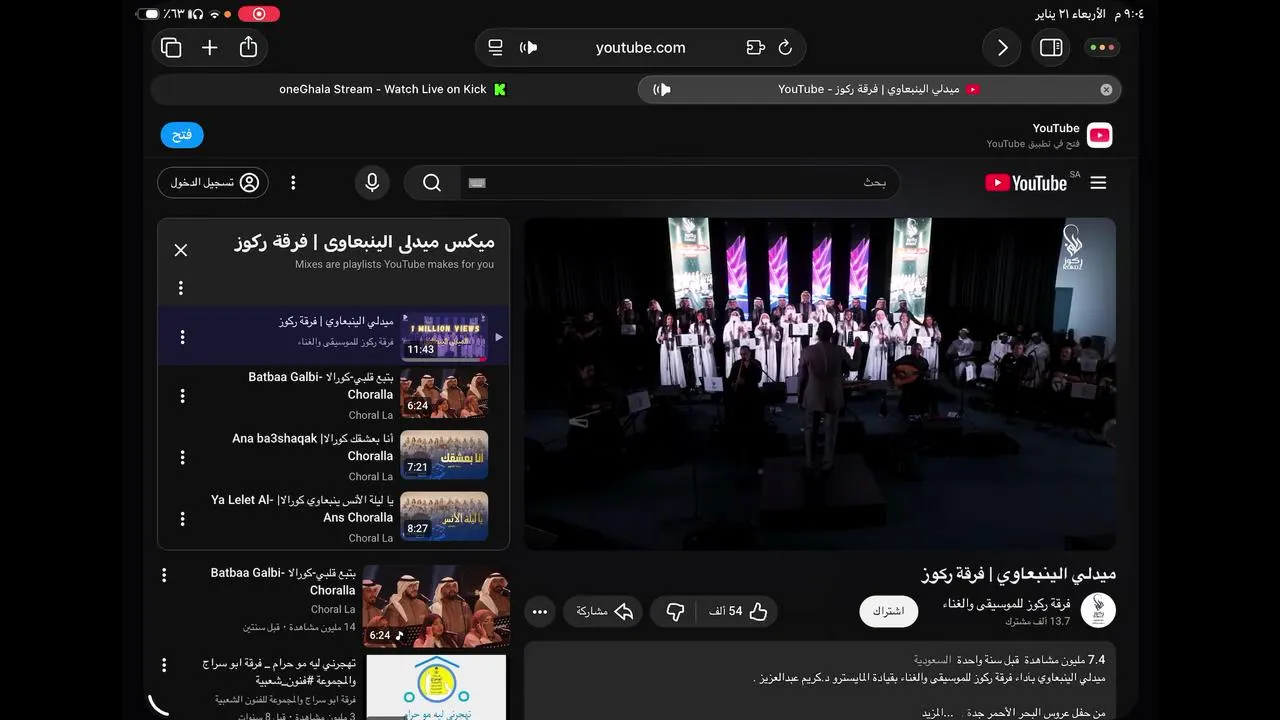
Task: Open the YouTube hamburger guide menu
Action: click(x=1098, y=182)
